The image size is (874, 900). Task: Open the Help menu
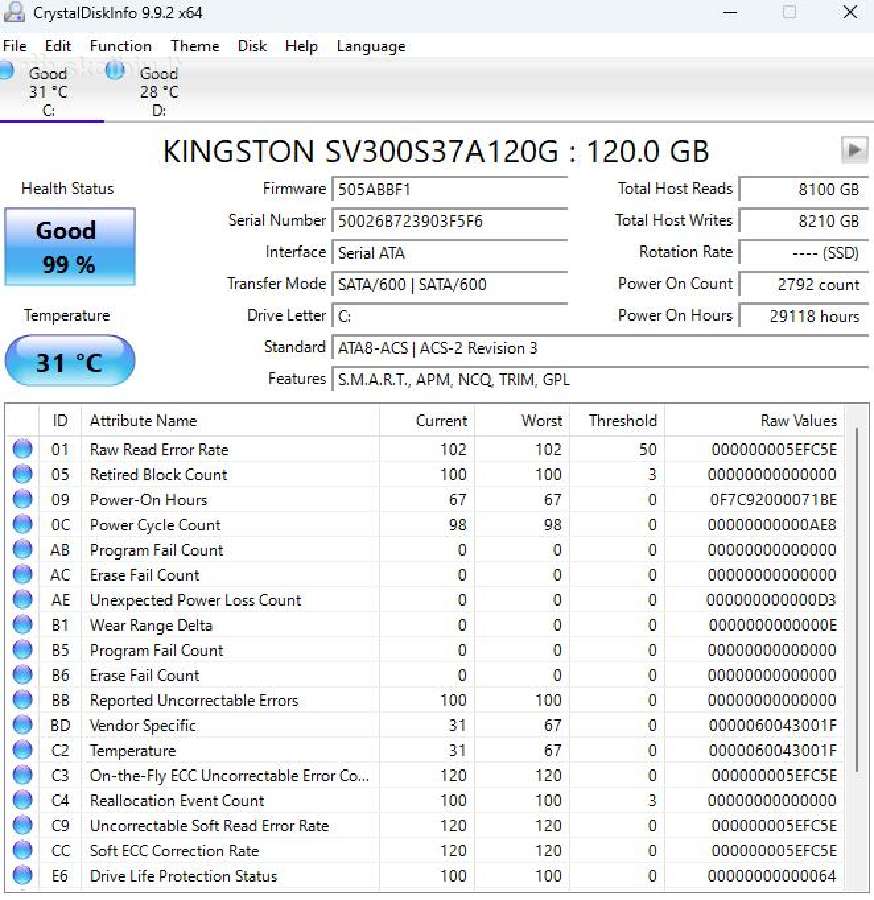(301, 46)
